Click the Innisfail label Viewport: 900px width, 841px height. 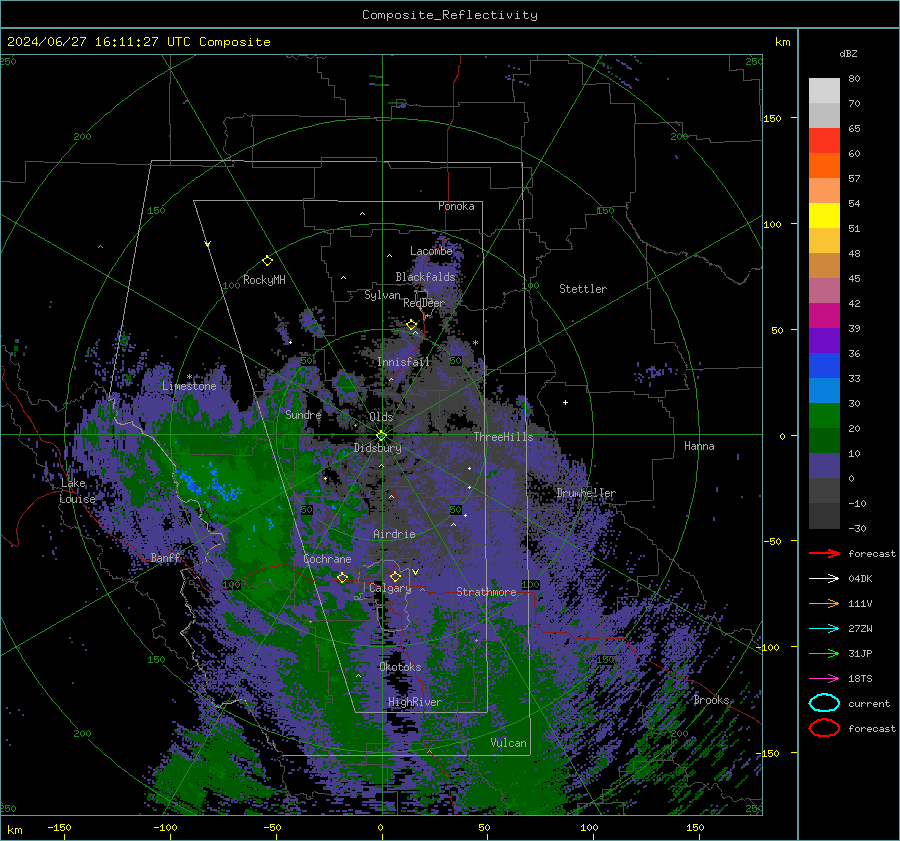tap(404, 362)
